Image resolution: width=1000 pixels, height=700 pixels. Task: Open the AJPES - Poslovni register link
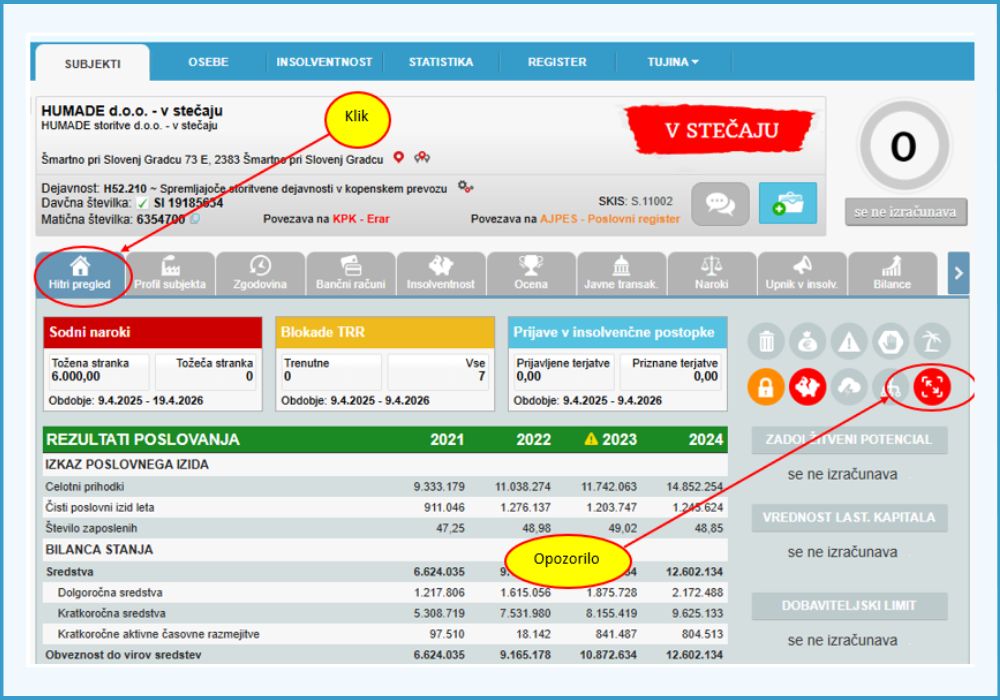pos(610,219)
